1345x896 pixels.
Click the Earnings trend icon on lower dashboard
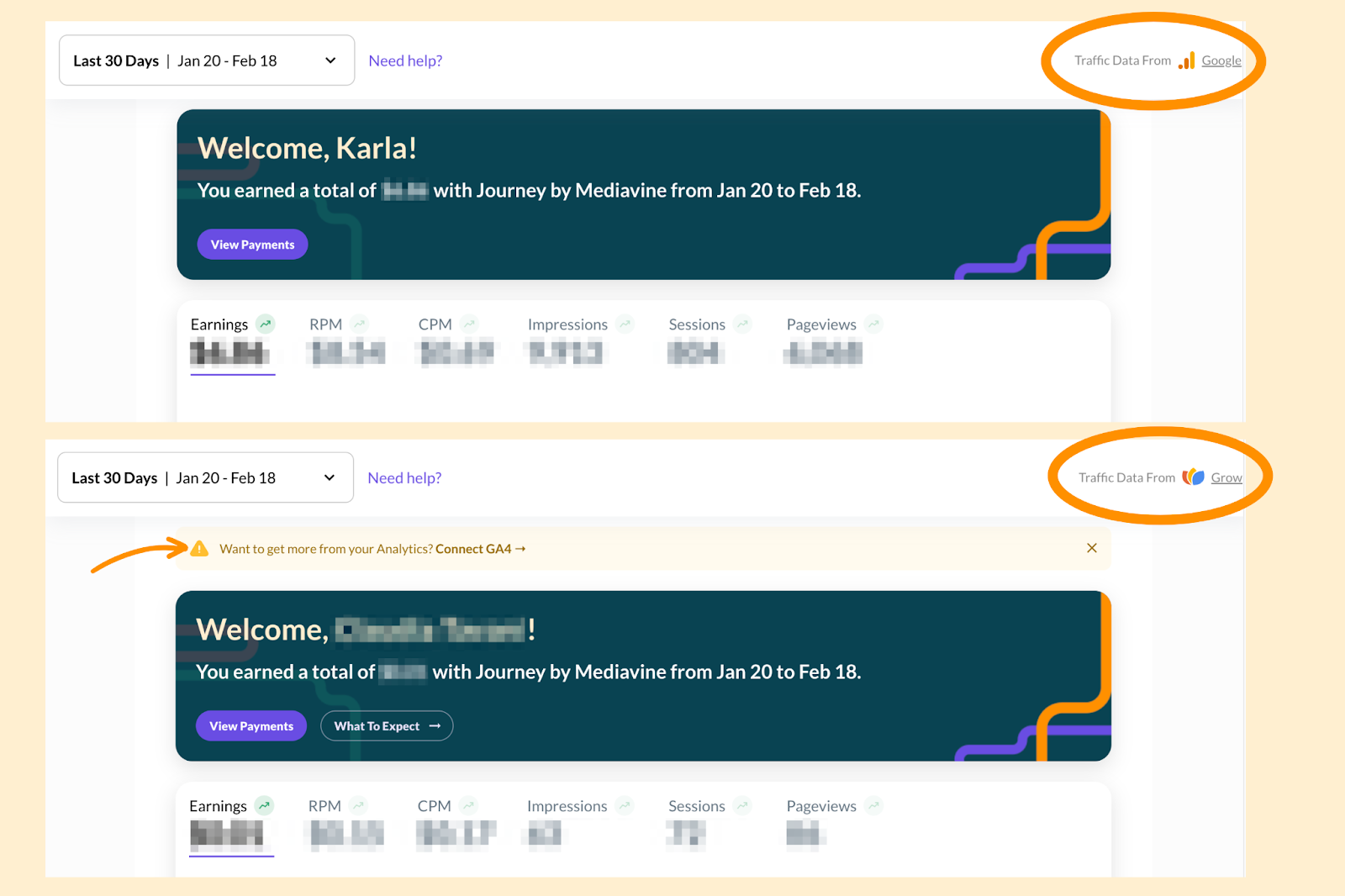point(265,804)
